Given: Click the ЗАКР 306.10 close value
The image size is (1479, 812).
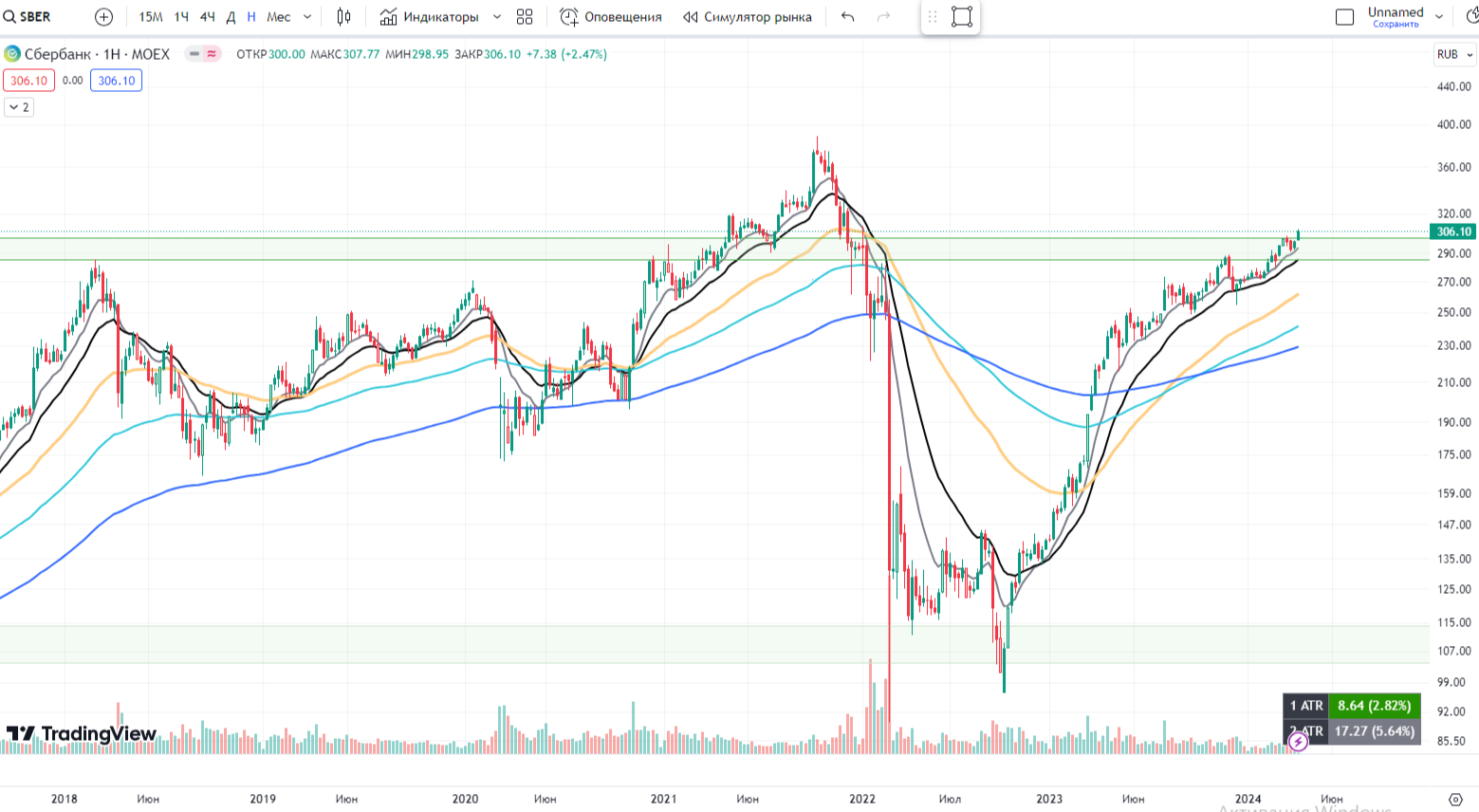Looking at the screenshot, I should click(x=488, y=54).
